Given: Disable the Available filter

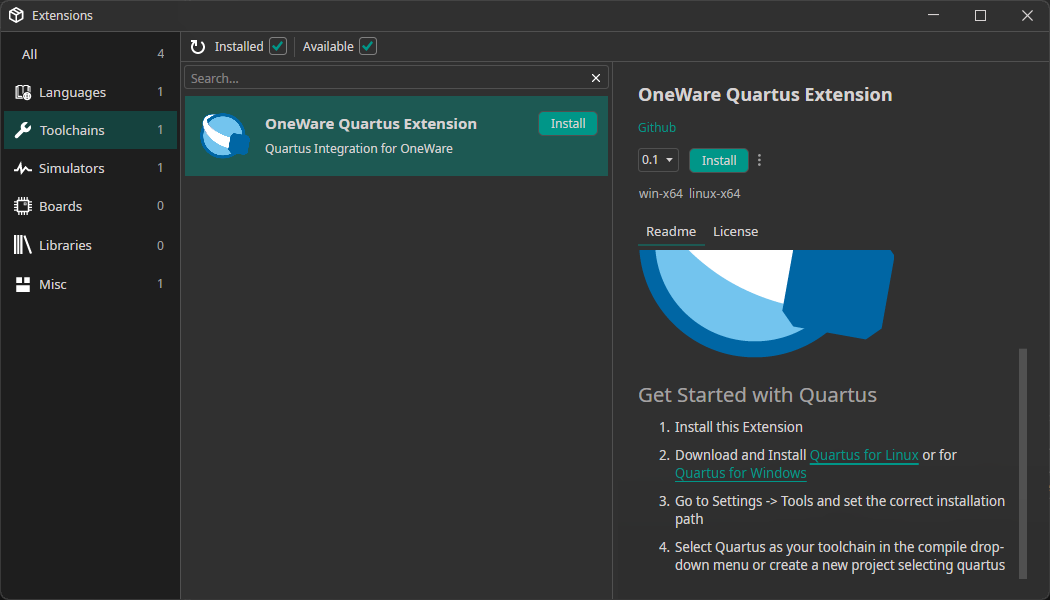Looking at the screenshot, I should point(367,46).
